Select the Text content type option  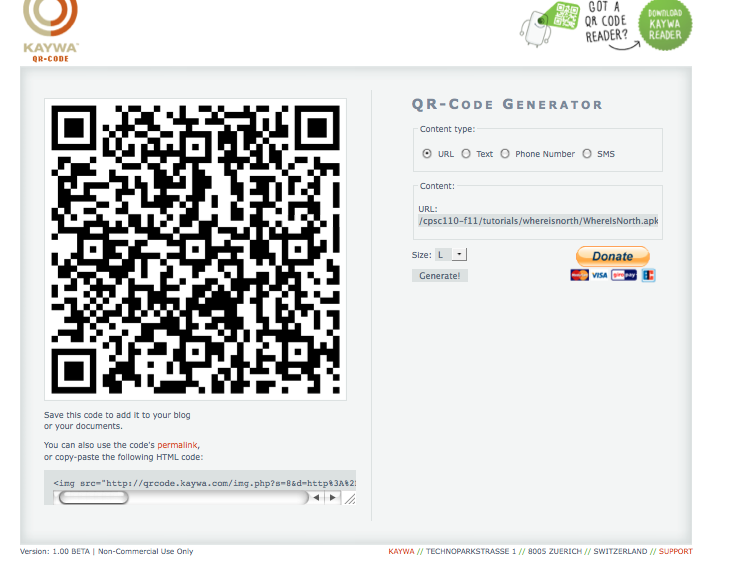pyautogui.click(x=467, y=154)
